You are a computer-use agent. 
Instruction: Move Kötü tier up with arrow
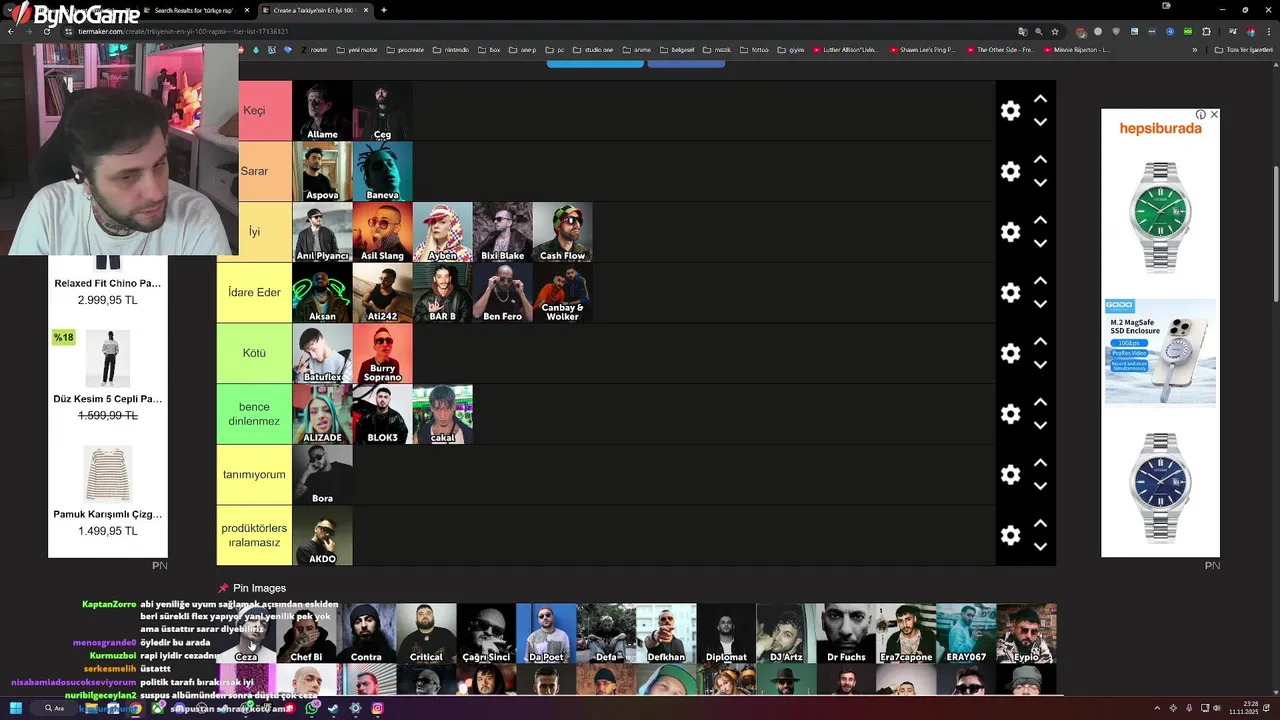point(1040,341)
